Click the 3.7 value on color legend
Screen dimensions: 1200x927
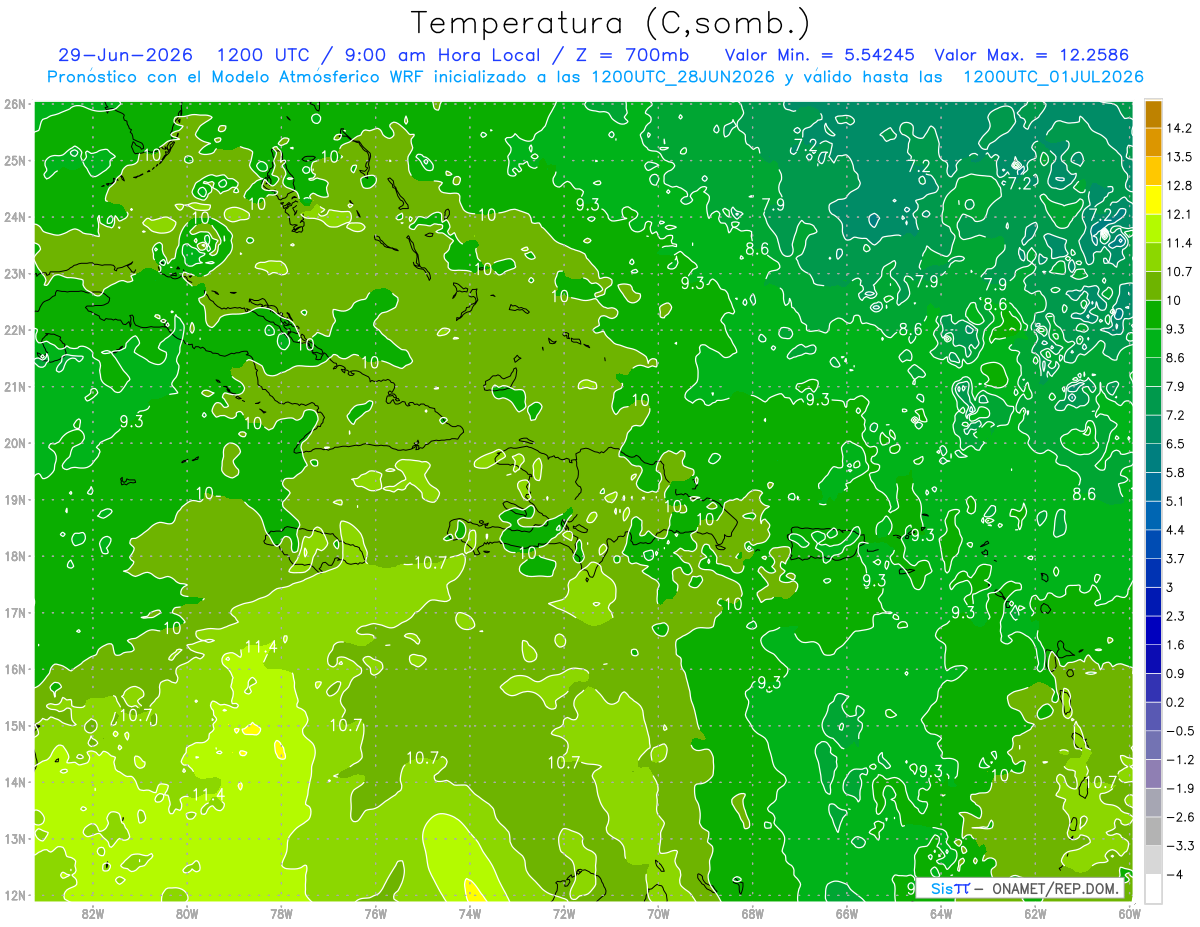click(x=1175, y=558)
